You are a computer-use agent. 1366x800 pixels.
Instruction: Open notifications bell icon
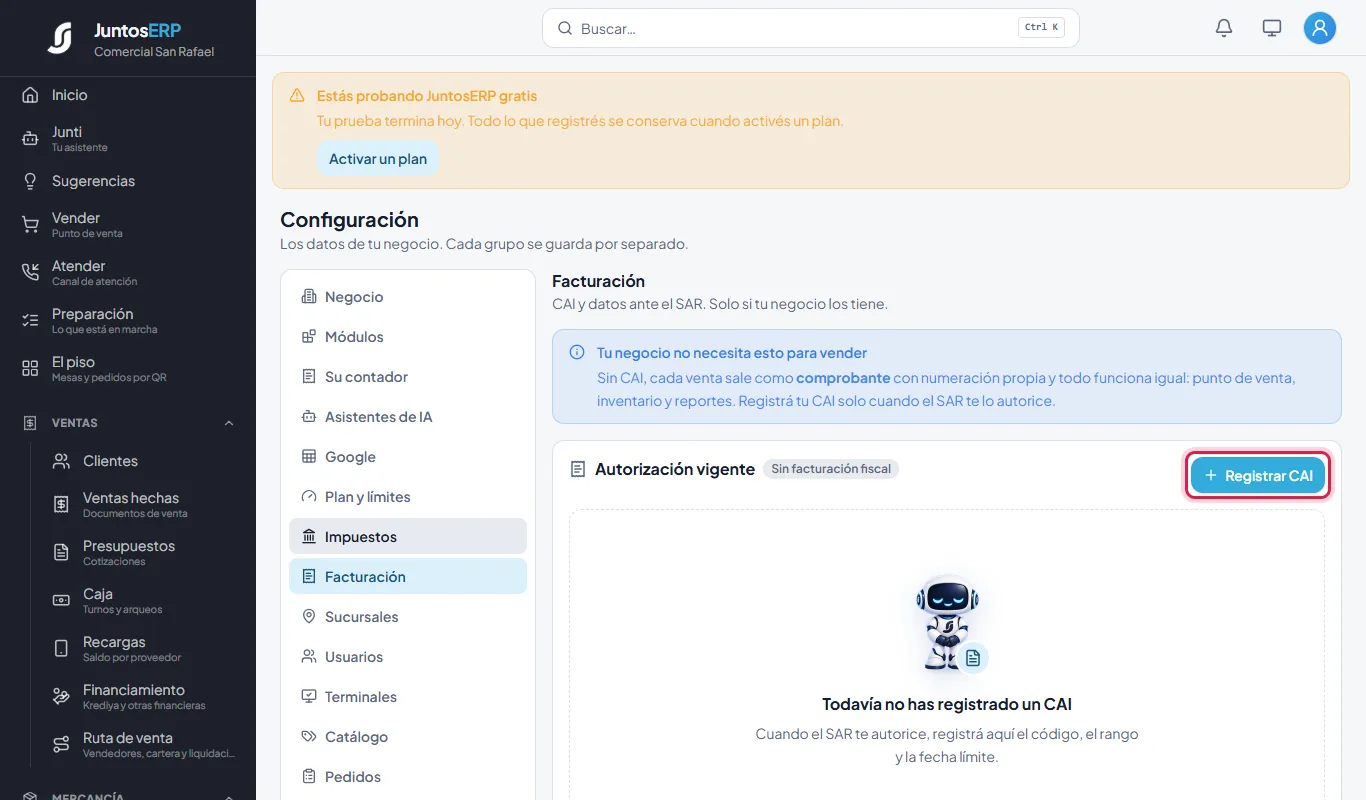1224,28
